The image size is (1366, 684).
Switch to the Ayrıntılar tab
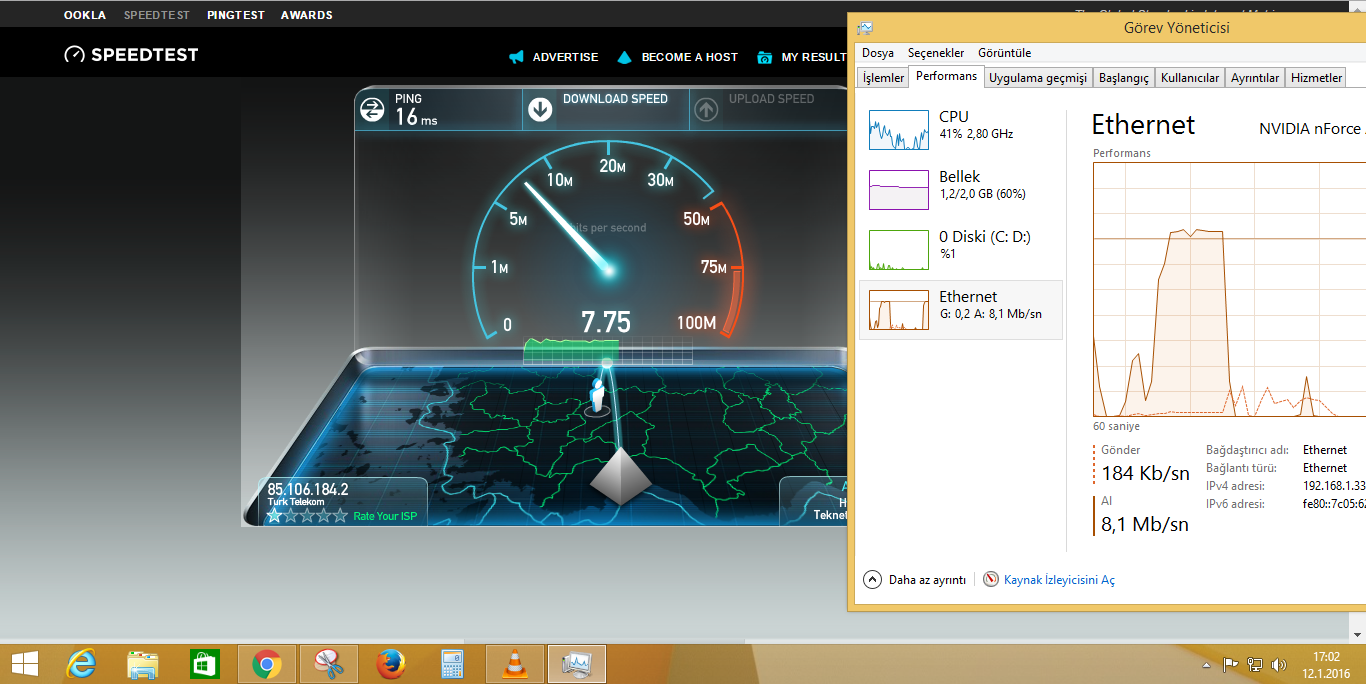tap(1255, 78)
